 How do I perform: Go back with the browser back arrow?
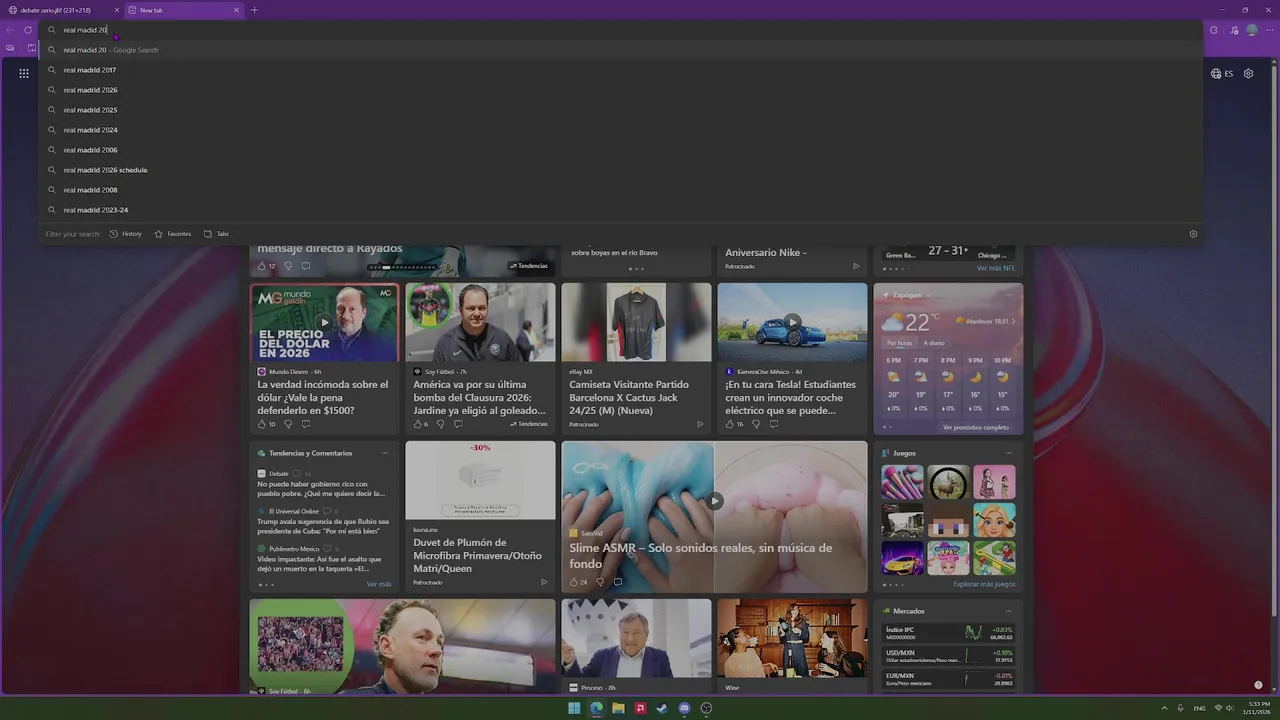coord(10,30)
